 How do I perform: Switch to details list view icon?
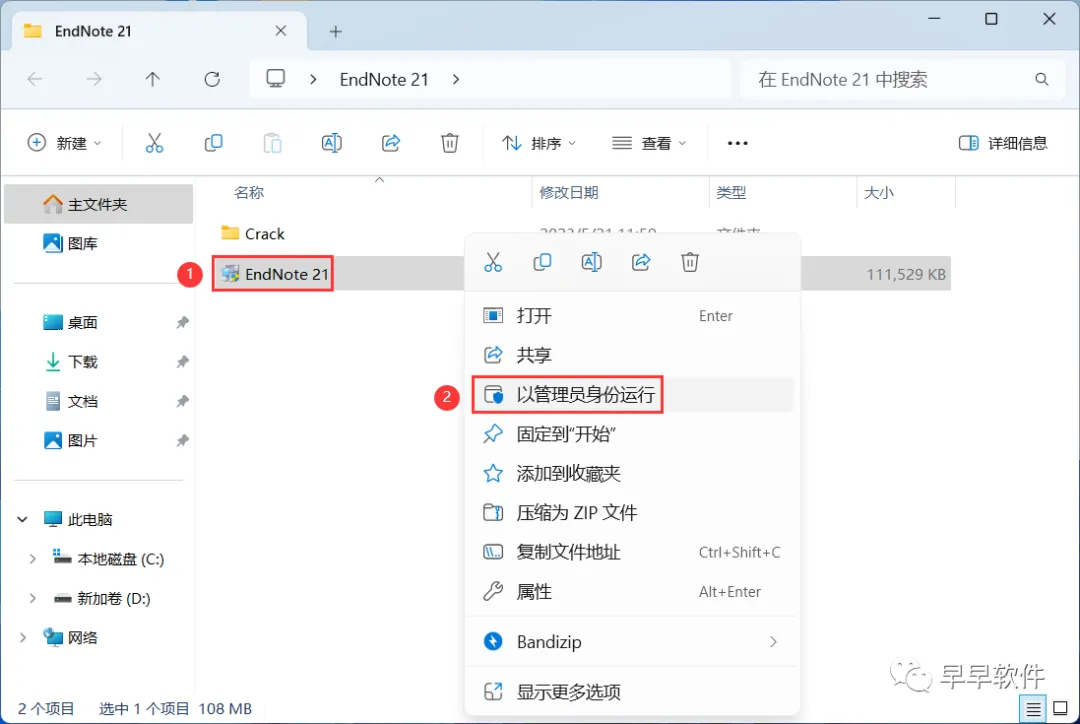coord(1033,708)
